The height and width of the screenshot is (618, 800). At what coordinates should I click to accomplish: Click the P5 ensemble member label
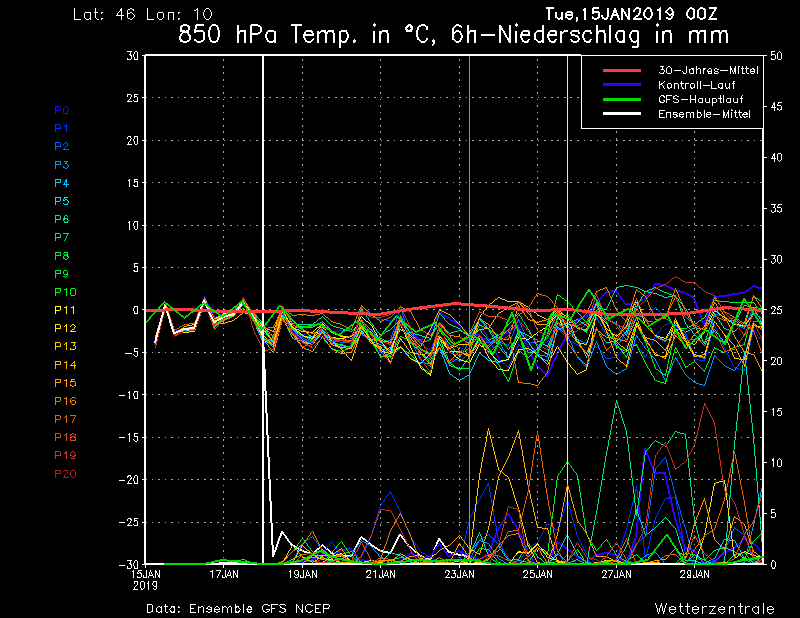[x=62, y=201]
